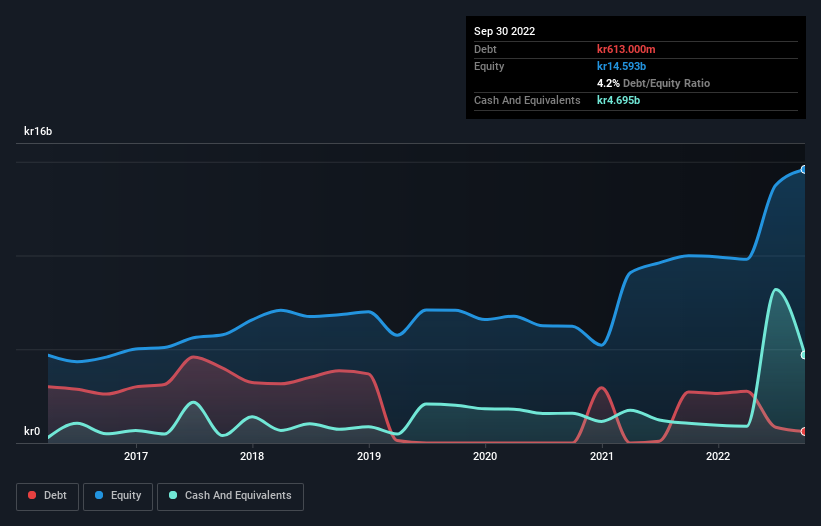Click the 2019 axis label
The width and height of the screenshot is (821, 526).
tap(369, 456)
